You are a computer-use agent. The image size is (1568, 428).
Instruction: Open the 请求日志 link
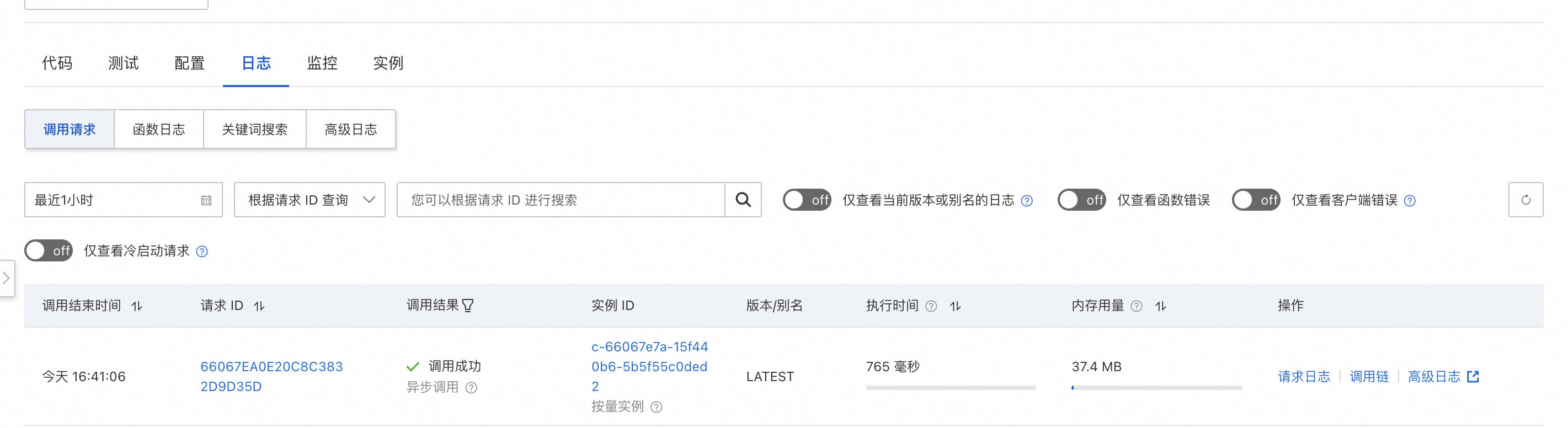point(1304,376)
